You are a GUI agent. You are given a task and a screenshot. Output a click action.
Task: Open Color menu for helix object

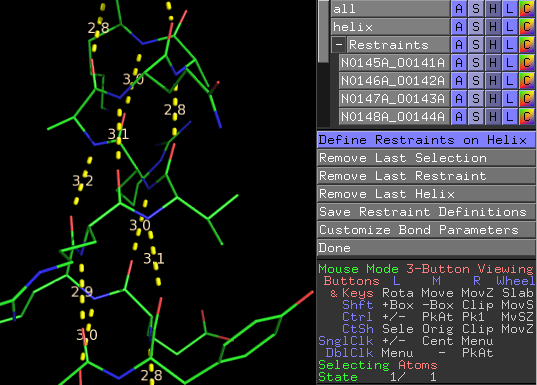527,26
